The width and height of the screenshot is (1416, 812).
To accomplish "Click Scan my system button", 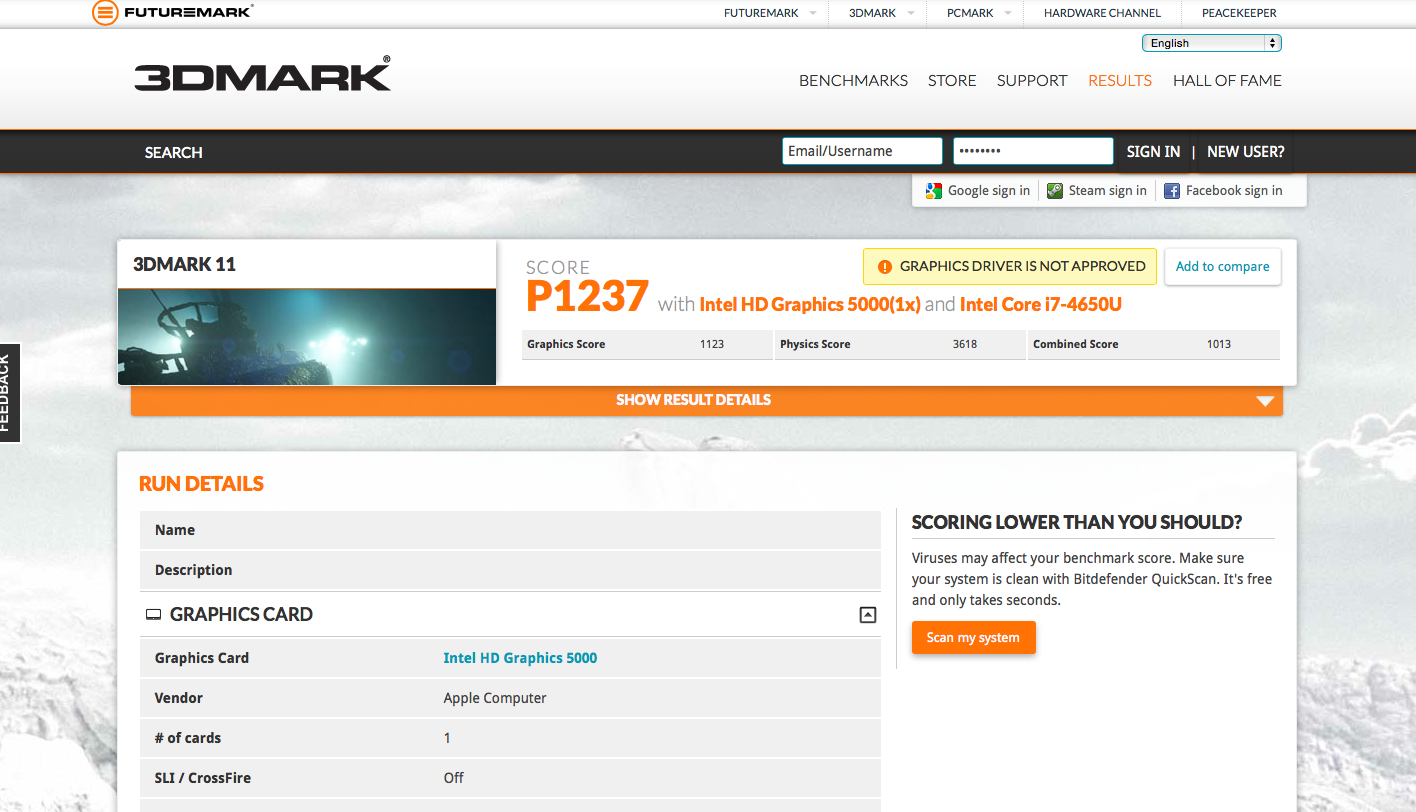I will [973, 638].
